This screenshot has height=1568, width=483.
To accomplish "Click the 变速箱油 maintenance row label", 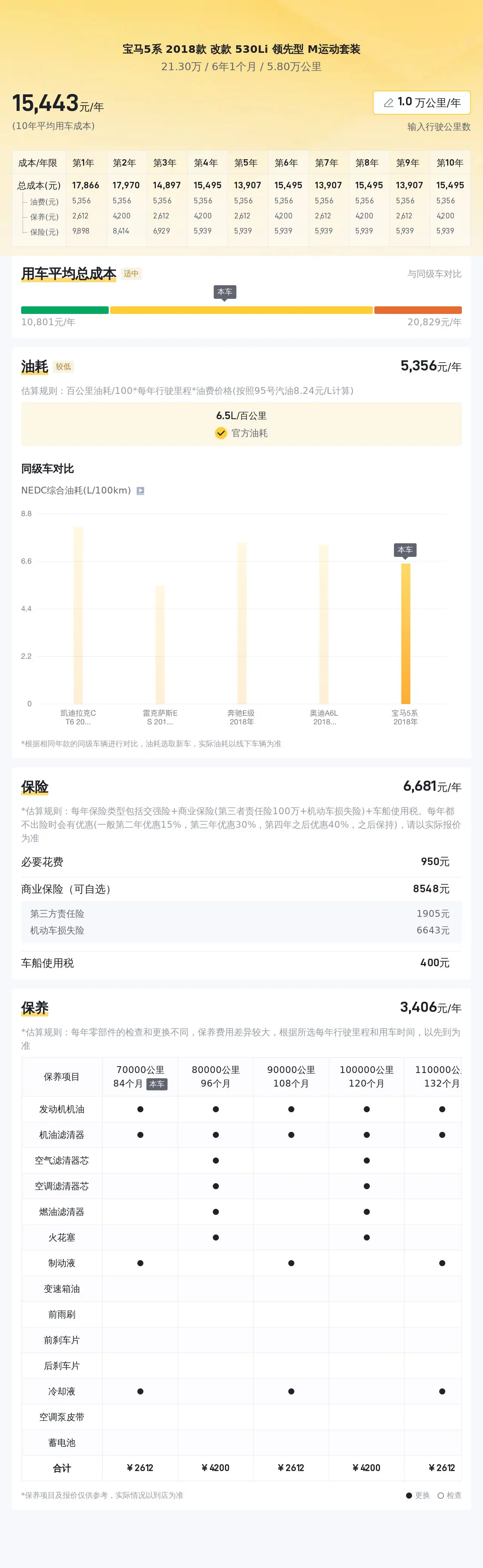I will 62,1288.
